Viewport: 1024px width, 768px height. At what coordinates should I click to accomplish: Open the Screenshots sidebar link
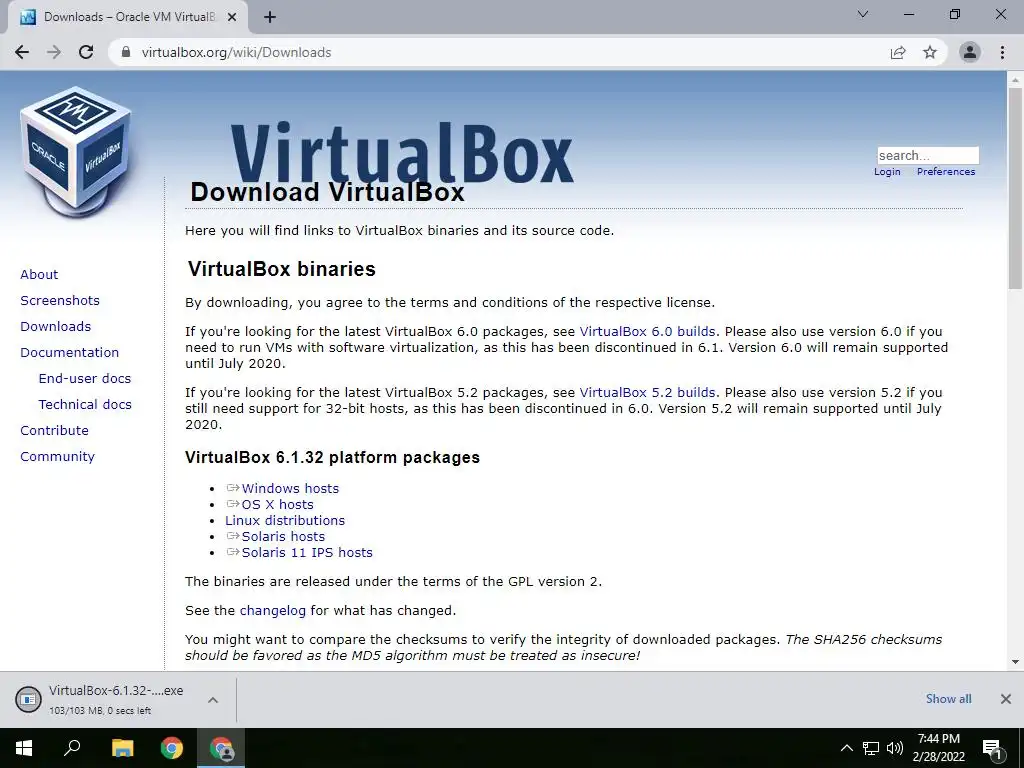point(60,300)
